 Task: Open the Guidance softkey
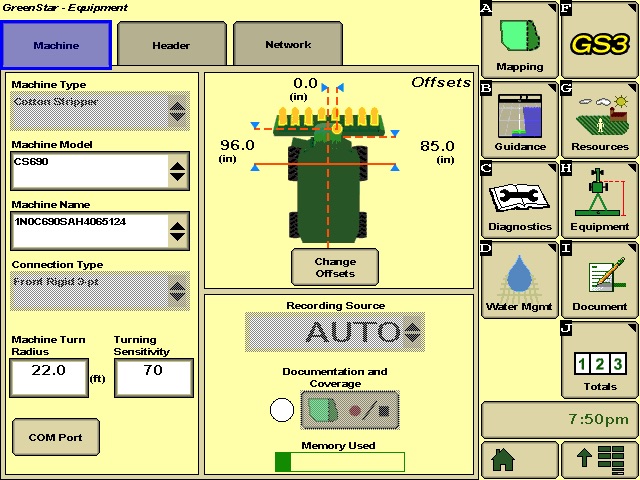point(519,120)
